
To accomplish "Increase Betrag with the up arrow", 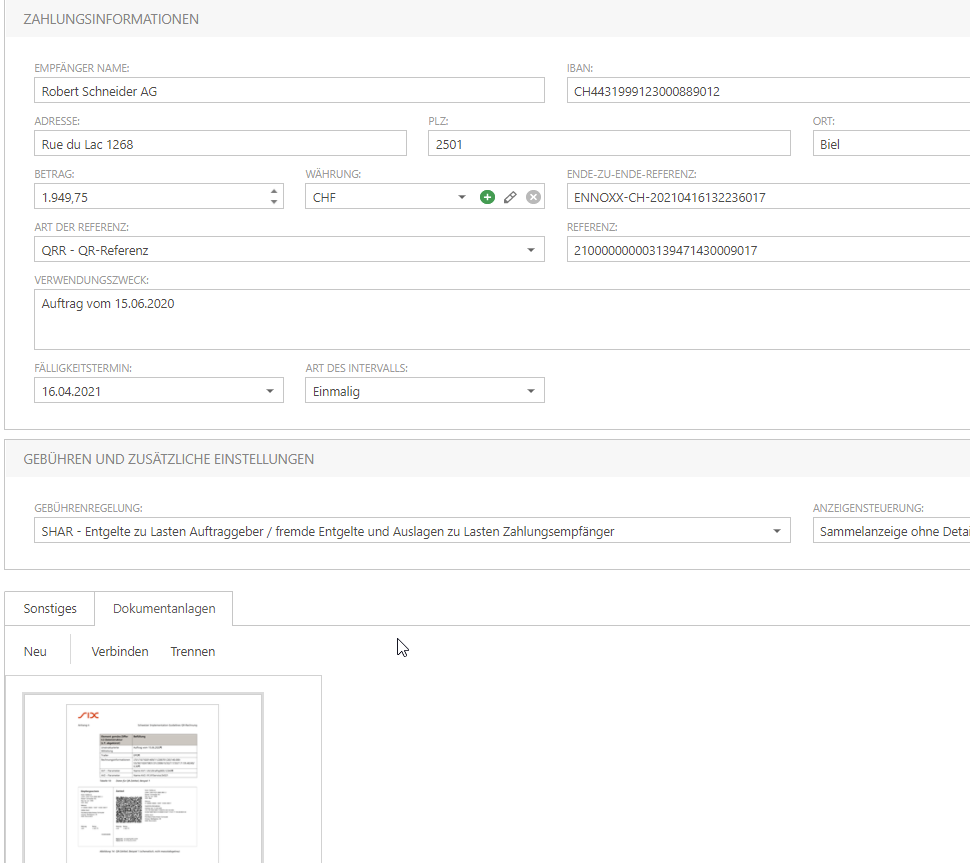I will [x=275, y=191].
